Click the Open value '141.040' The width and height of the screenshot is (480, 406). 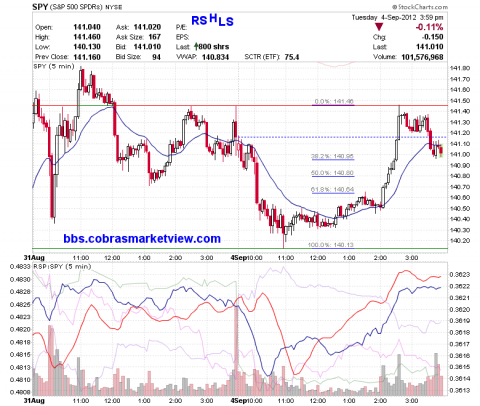point(87,27)
